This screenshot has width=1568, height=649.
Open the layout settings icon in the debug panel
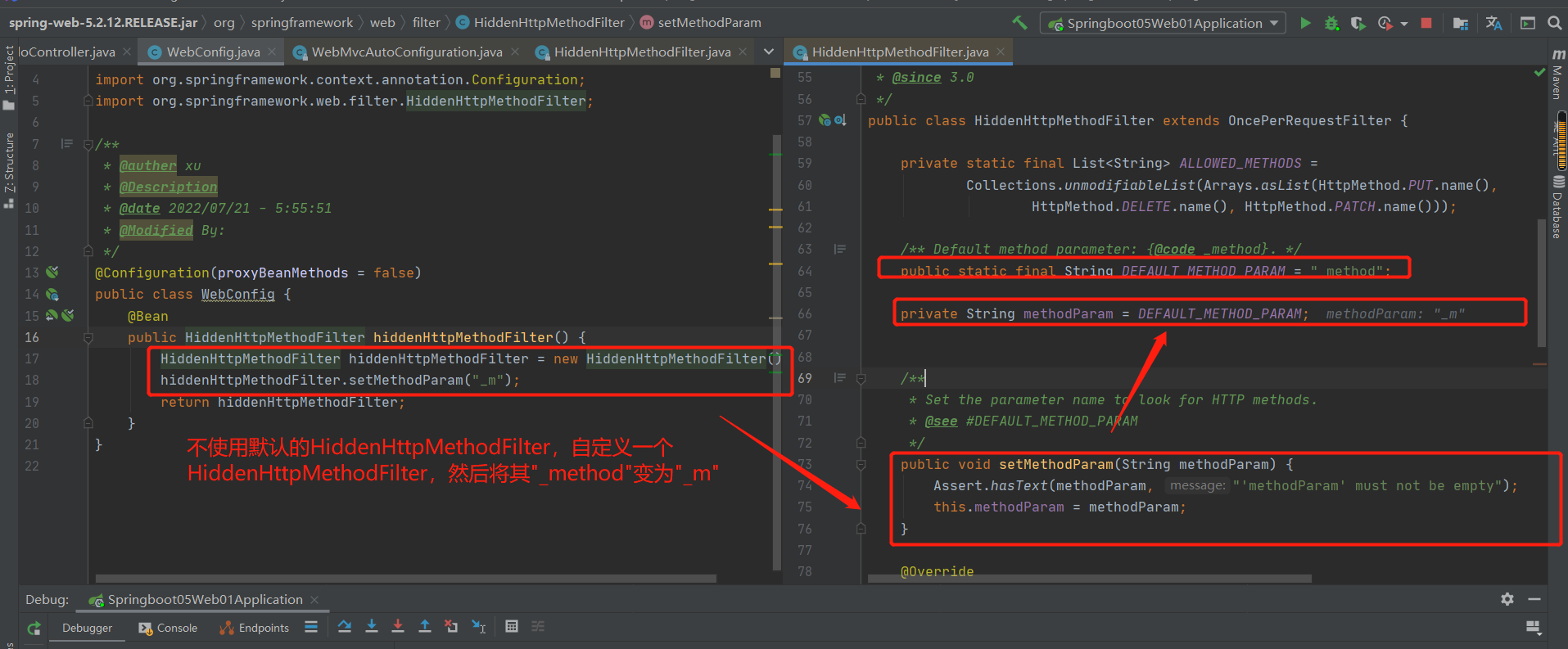click(1534, 628)
